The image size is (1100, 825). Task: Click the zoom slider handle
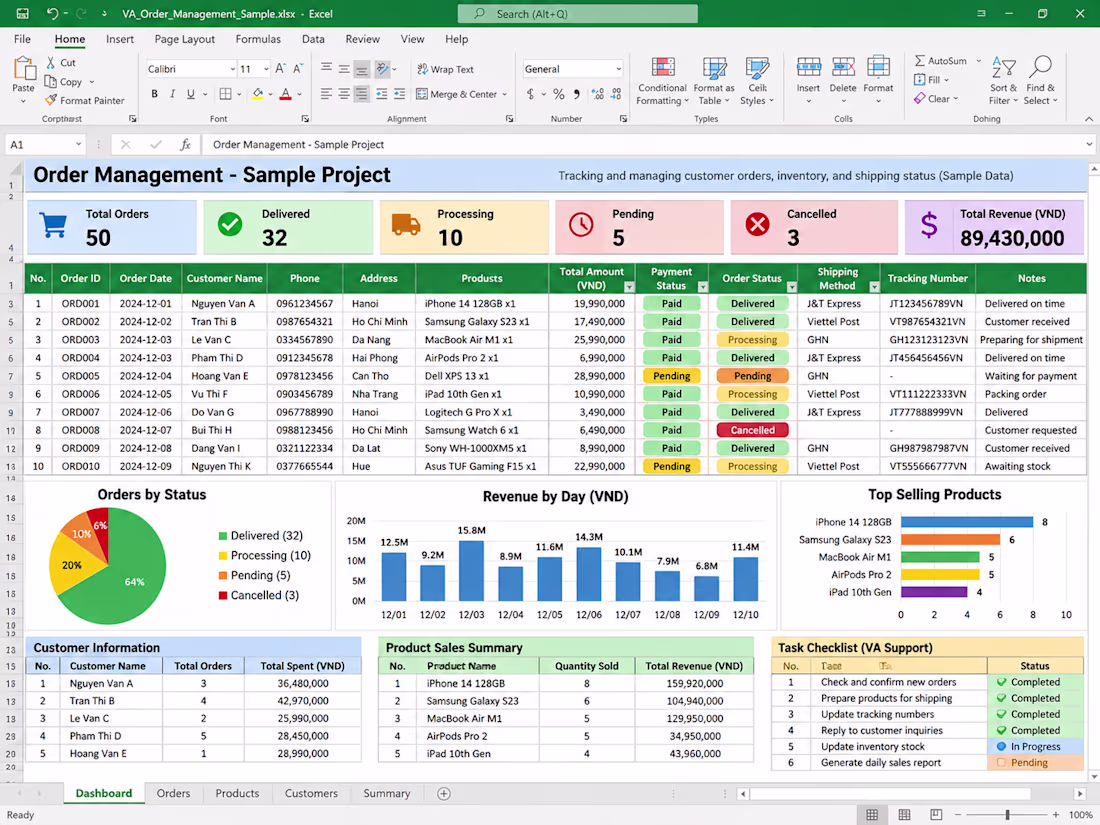pos(1007,814)
